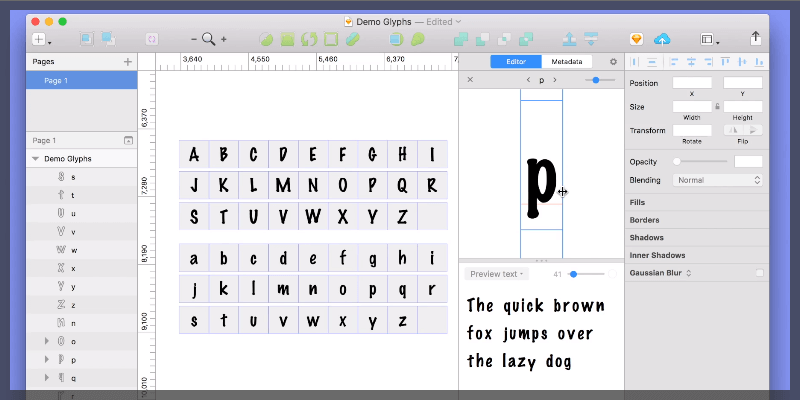Select the Editor tab
The width and height of the screenshot is (800, 400).
tap(516, 62)
